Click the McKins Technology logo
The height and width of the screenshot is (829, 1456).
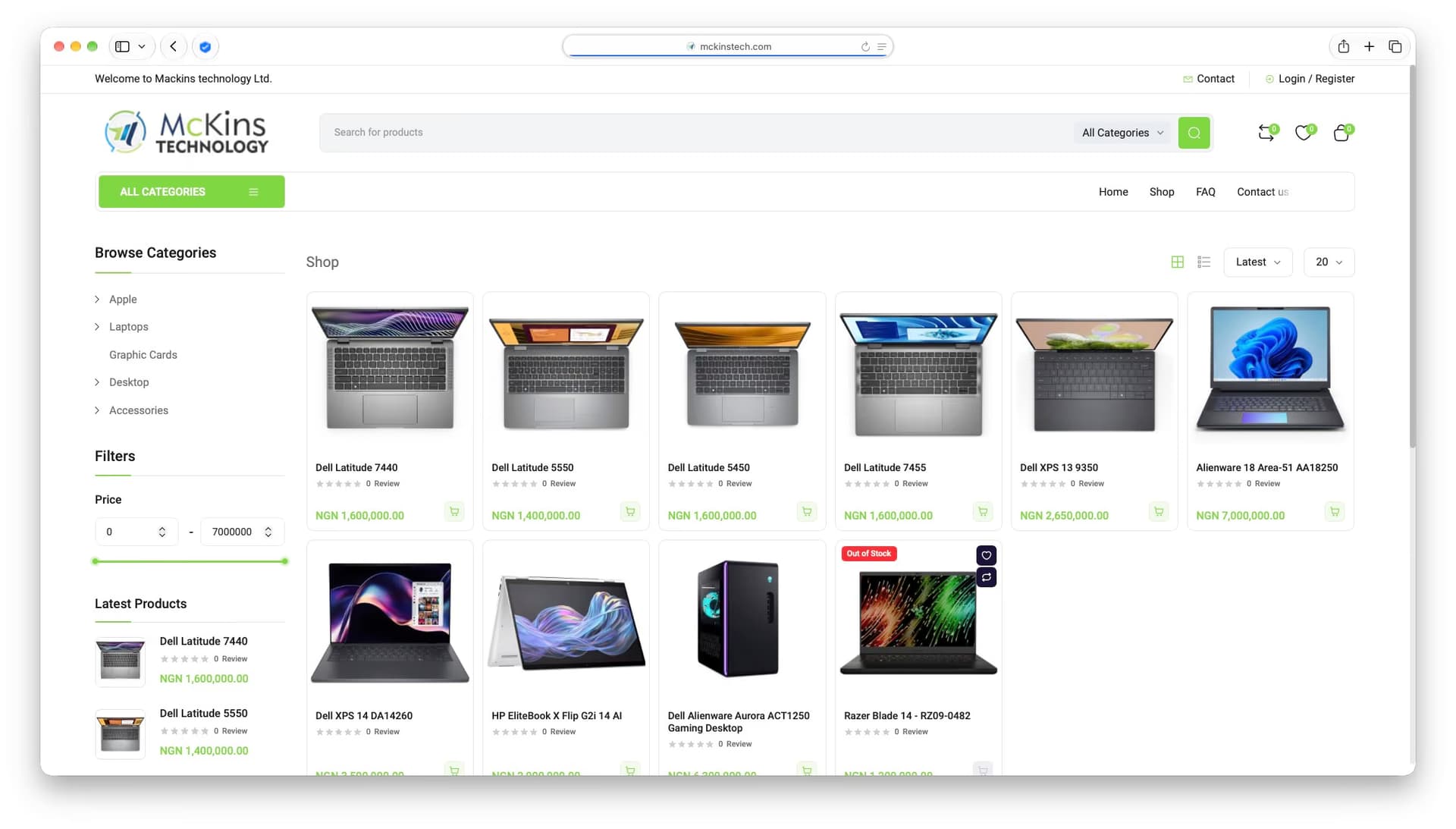[187, 132]
